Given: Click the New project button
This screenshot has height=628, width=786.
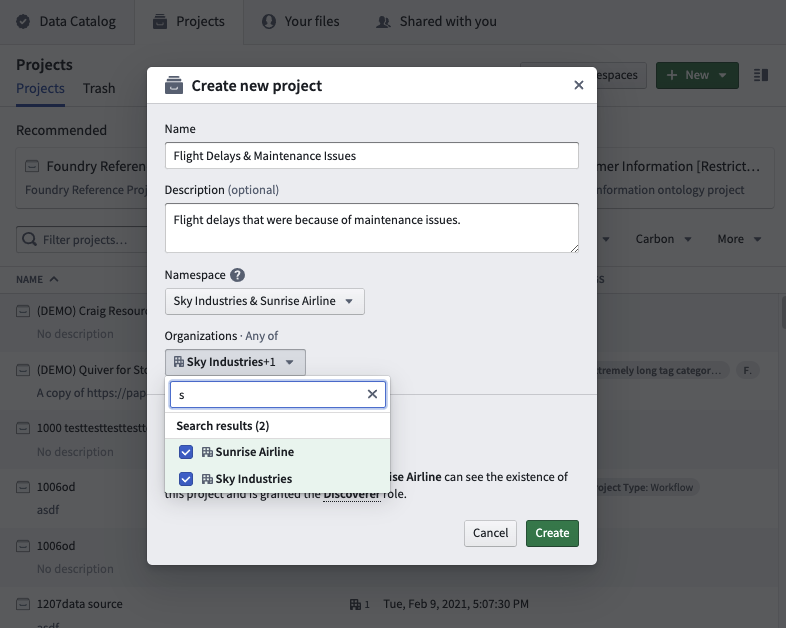Looking at the screenshot, I should click(x=697, y=75).
